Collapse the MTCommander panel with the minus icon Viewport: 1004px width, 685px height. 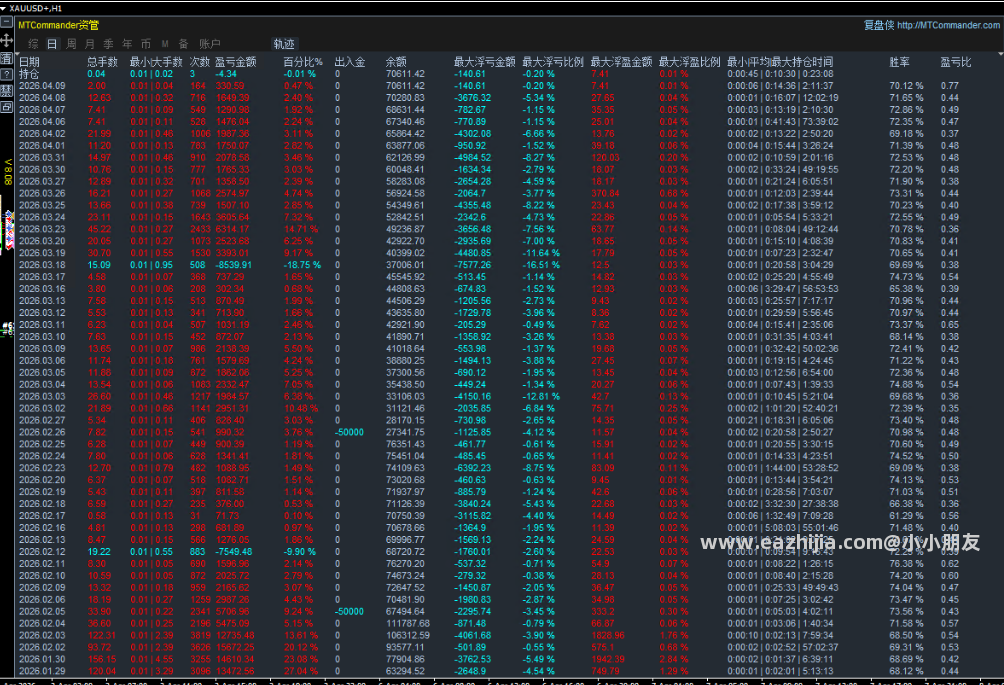point(6,22)
